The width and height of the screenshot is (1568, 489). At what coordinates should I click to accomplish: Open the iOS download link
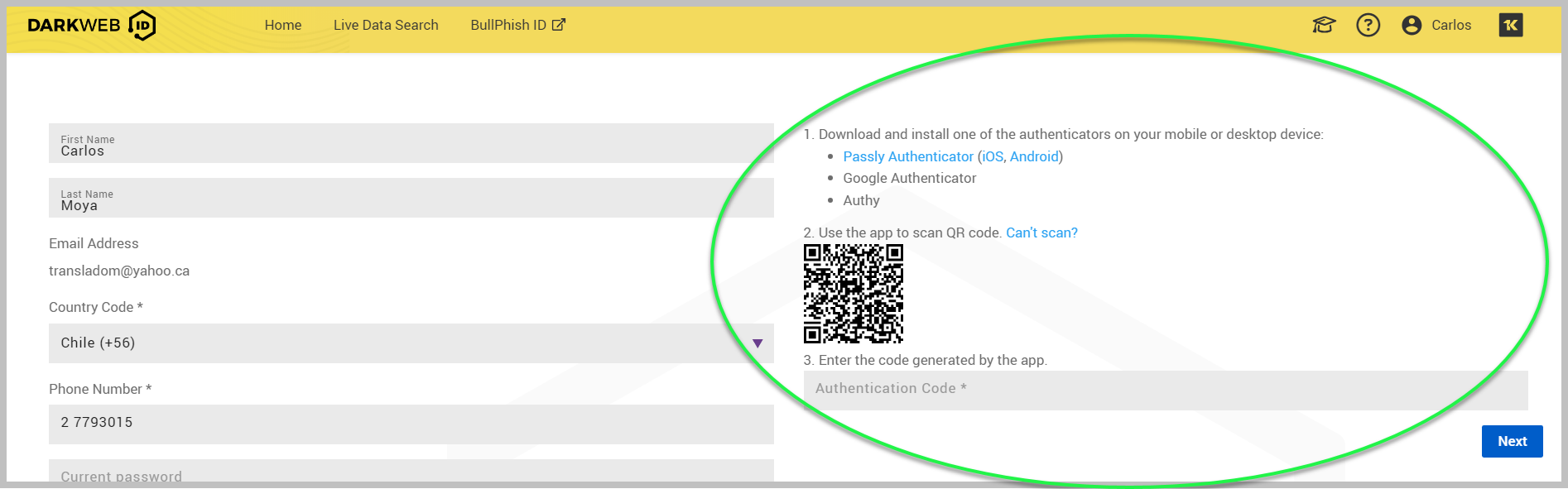[992, 156]
